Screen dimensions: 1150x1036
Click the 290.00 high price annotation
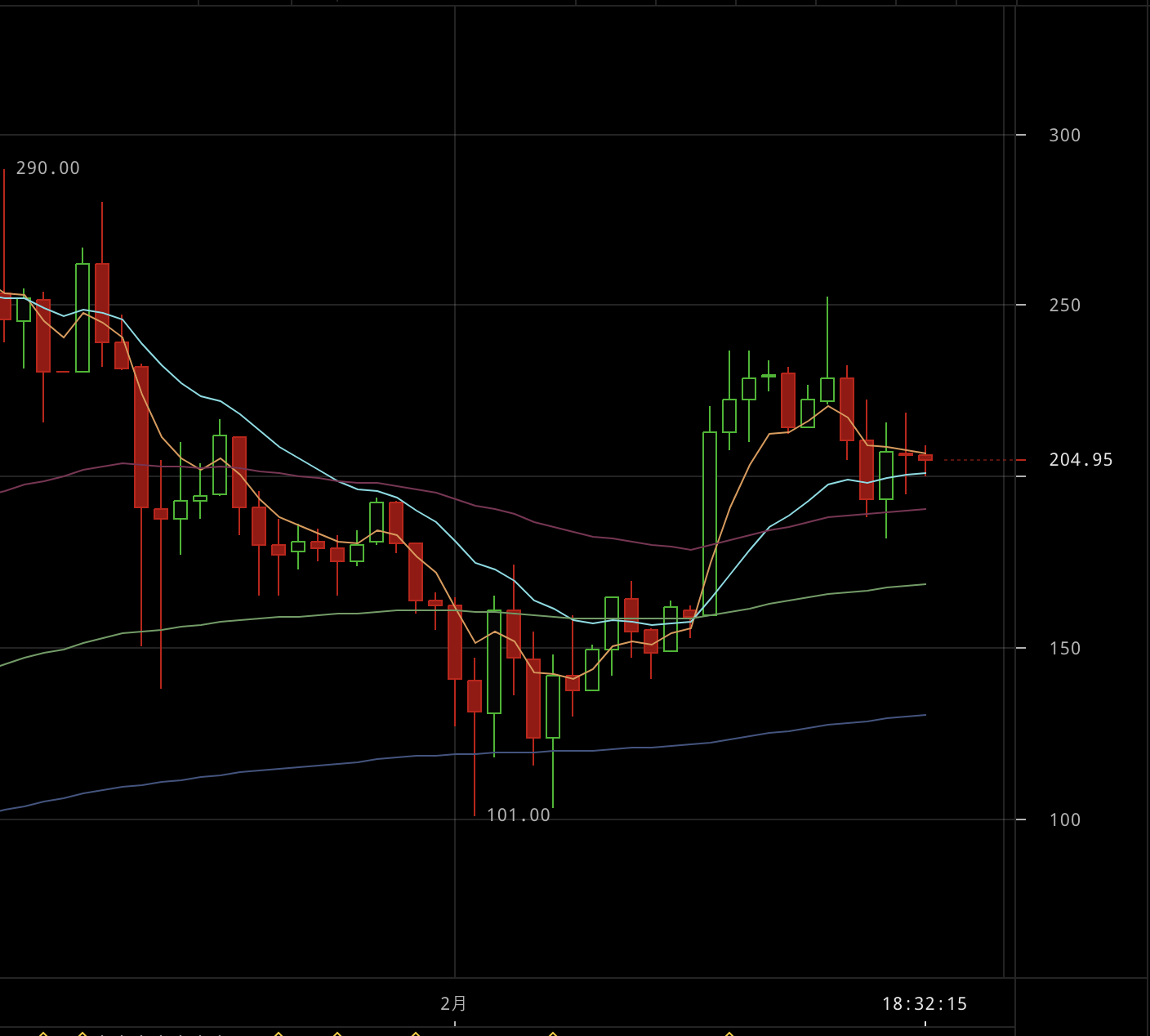[48, 168]
